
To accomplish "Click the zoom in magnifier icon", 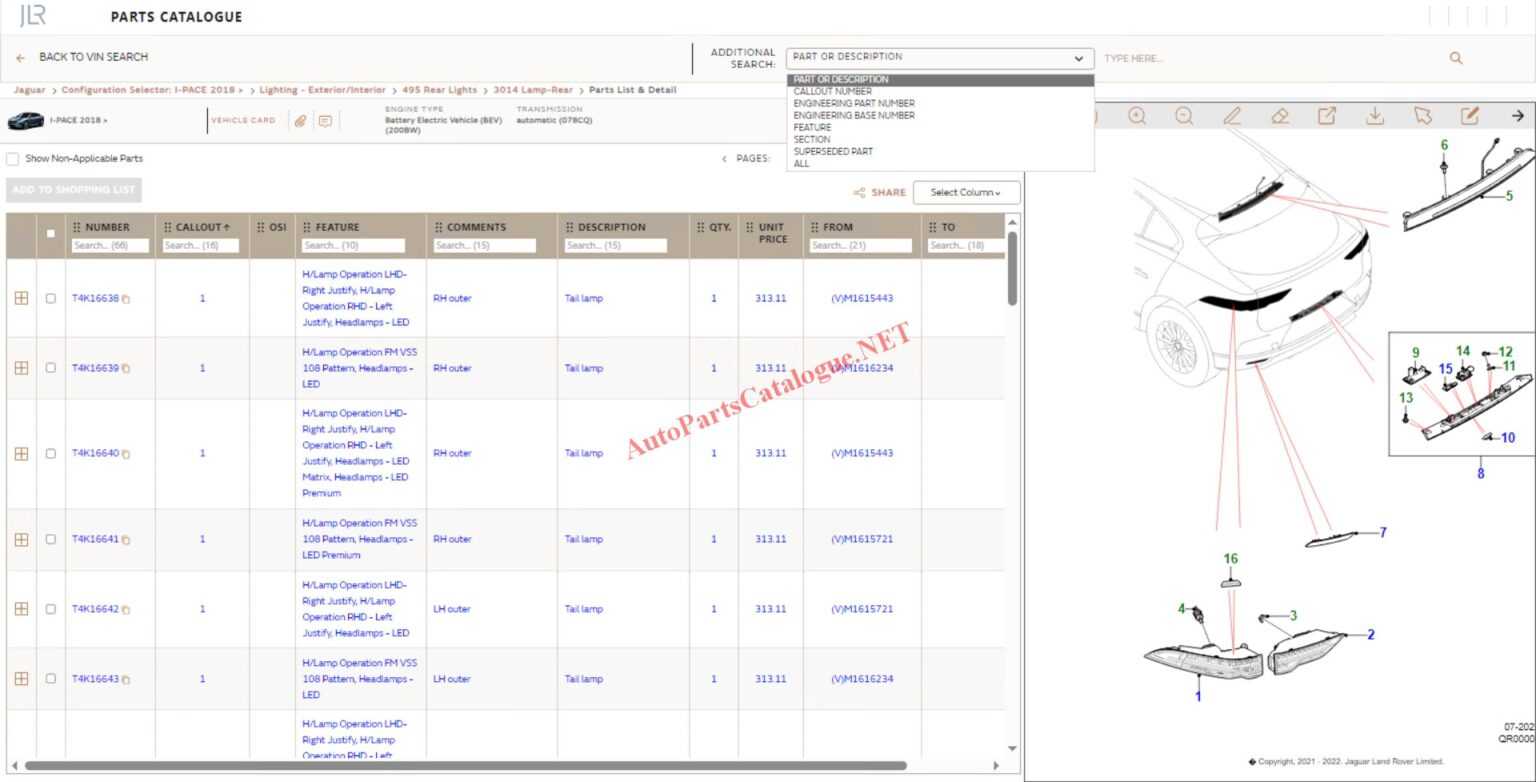I will [1137, 116].
